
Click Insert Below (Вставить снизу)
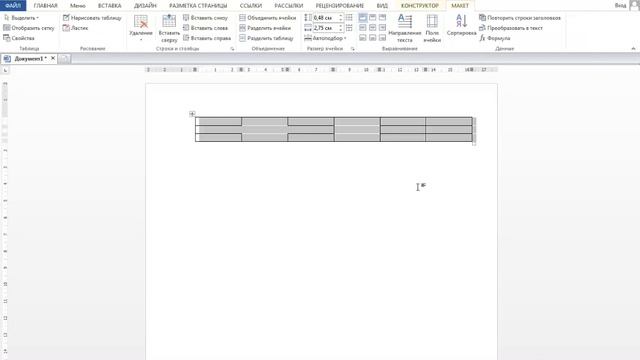click(205, 18)
